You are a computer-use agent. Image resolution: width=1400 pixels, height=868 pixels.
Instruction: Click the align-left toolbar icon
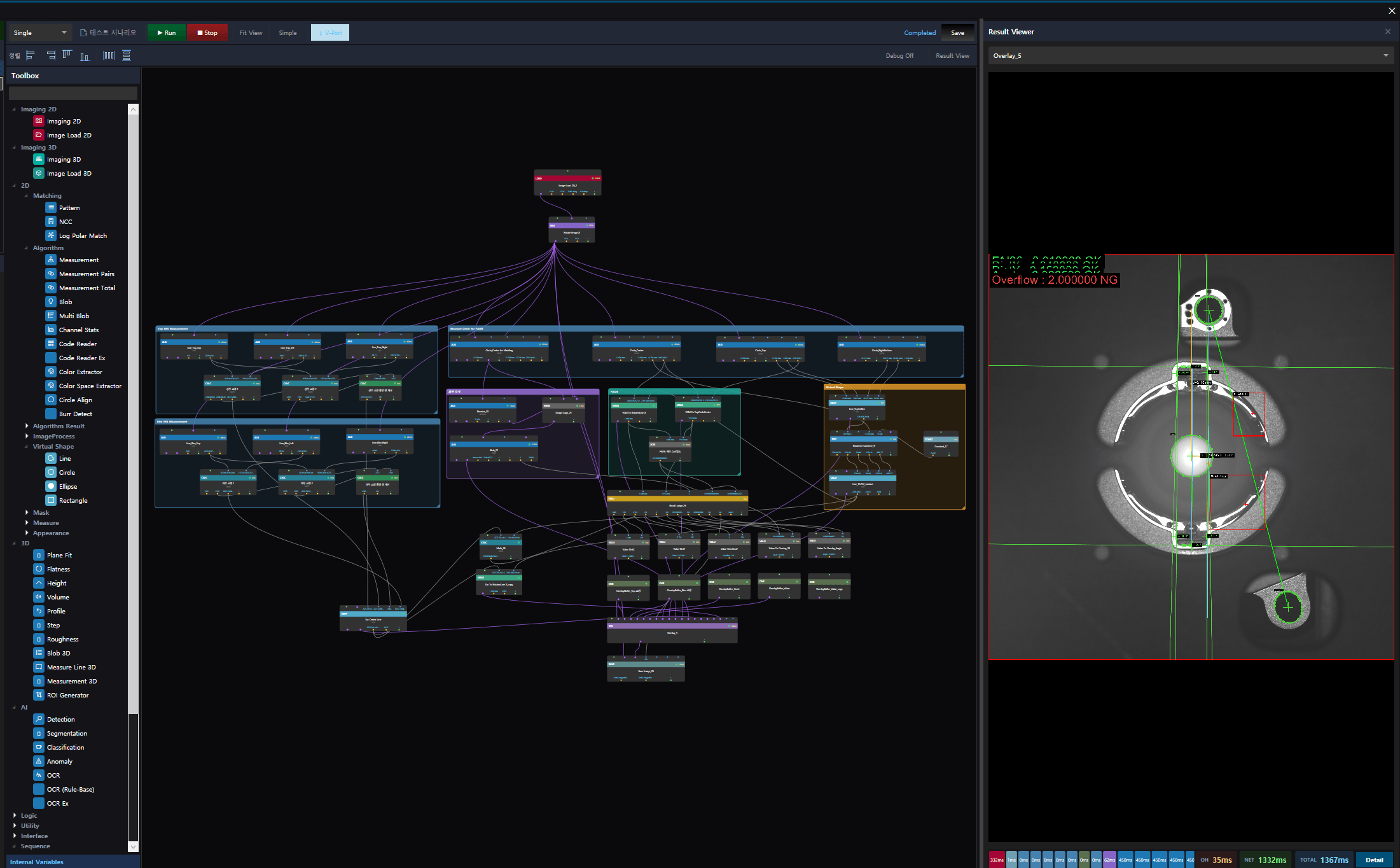pyautogui.click(x=31, y=55)
